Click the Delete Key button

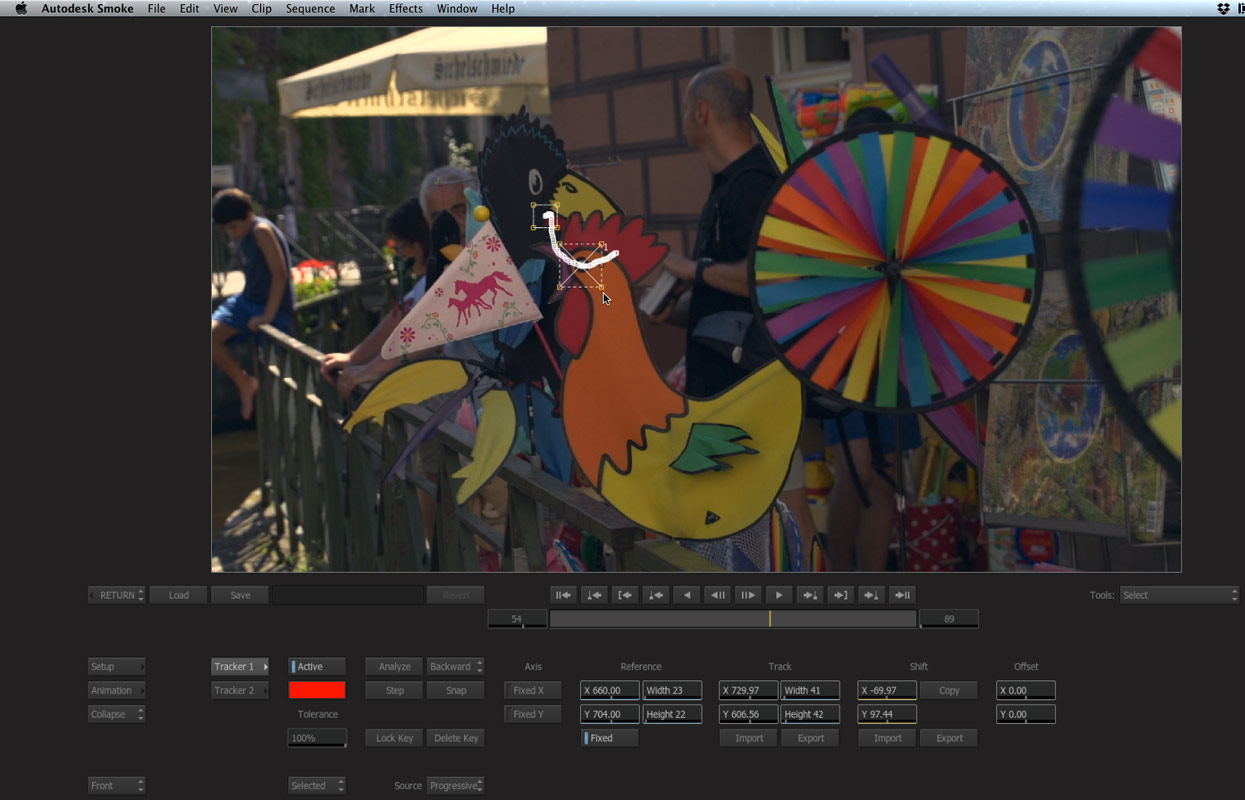pos(455,738)
